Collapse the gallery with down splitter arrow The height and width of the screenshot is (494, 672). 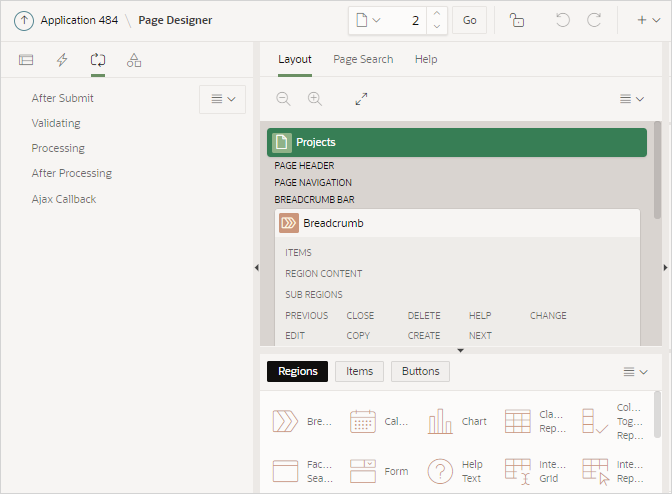461,350
